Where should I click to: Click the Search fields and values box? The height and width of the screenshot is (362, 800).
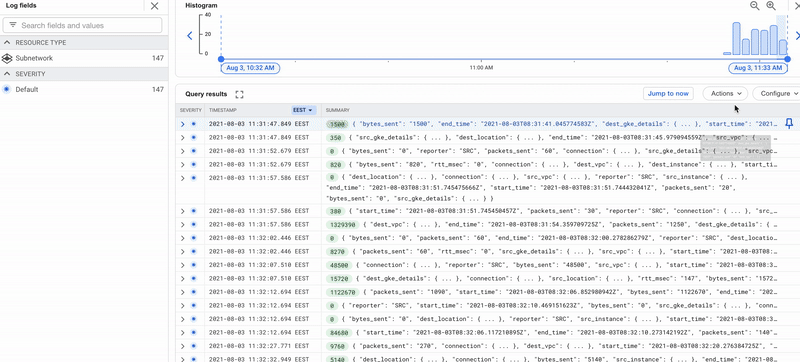[x=82, y=25]
